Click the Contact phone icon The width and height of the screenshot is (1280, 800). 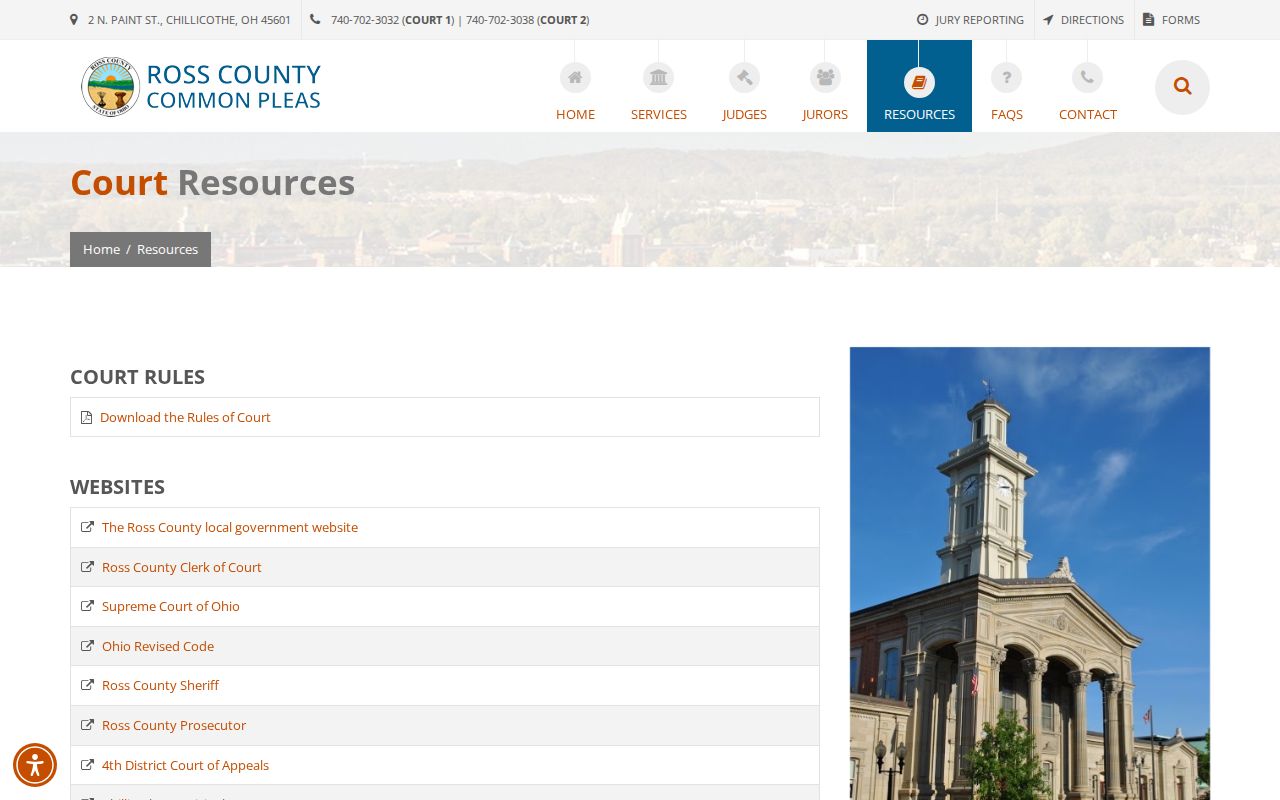click(x=1087, y=78)
